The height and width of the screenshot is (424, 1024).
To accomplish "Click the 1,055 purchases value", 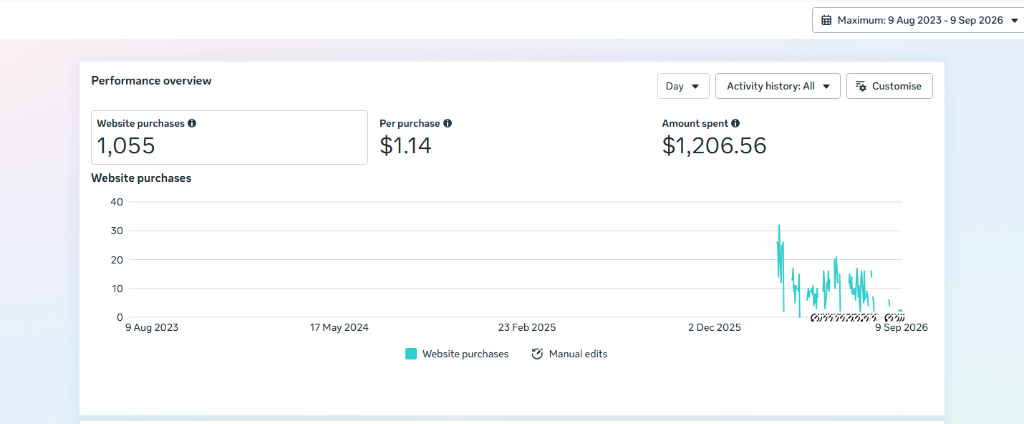I will click(x=126, y=146).
